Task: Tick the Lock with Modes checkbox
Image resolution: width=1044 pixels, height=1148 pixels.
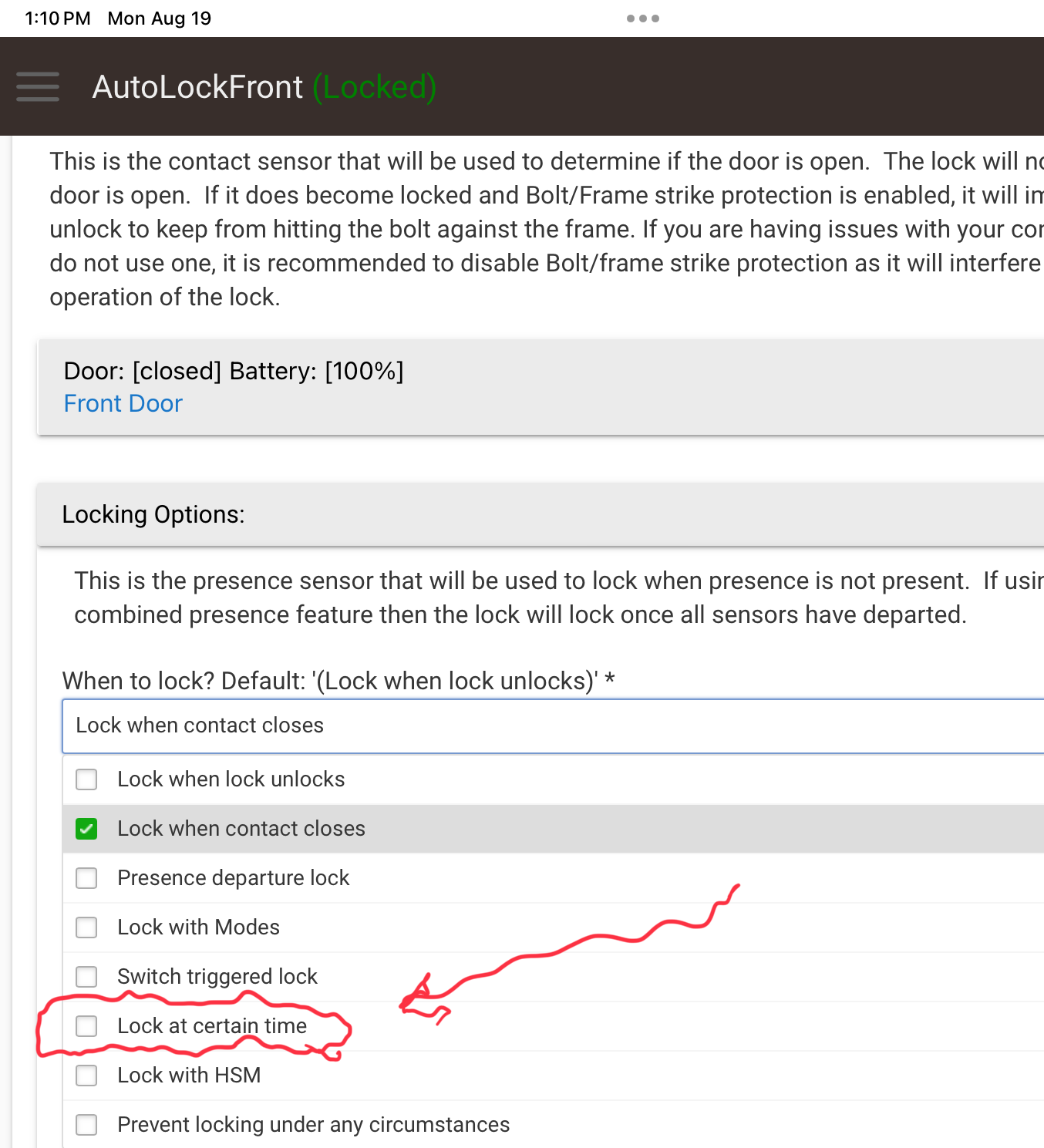Action: click(x=86, y=927)
